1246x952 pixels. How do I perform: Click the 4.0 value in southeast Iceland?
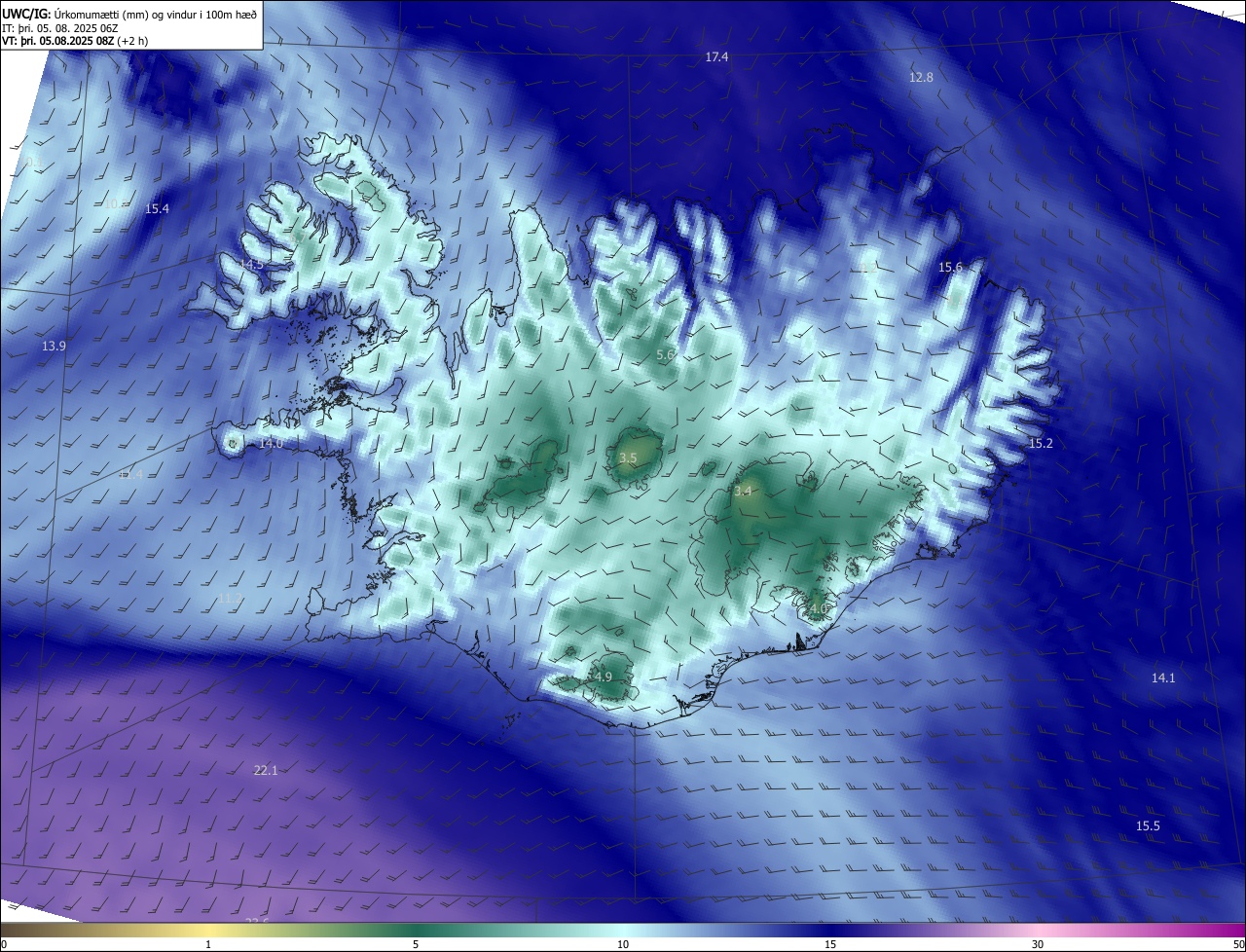[x=818, y=609]
